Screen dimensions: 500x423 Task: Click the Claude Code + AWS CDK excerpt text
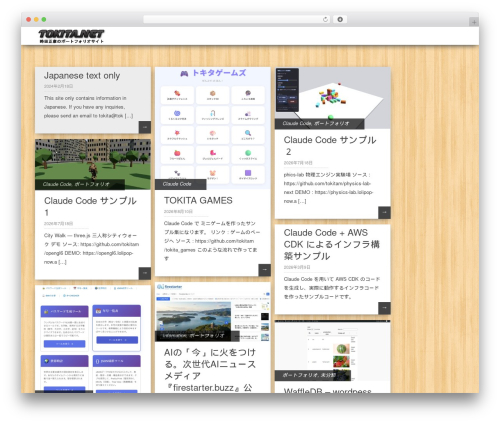click(332, 288)
